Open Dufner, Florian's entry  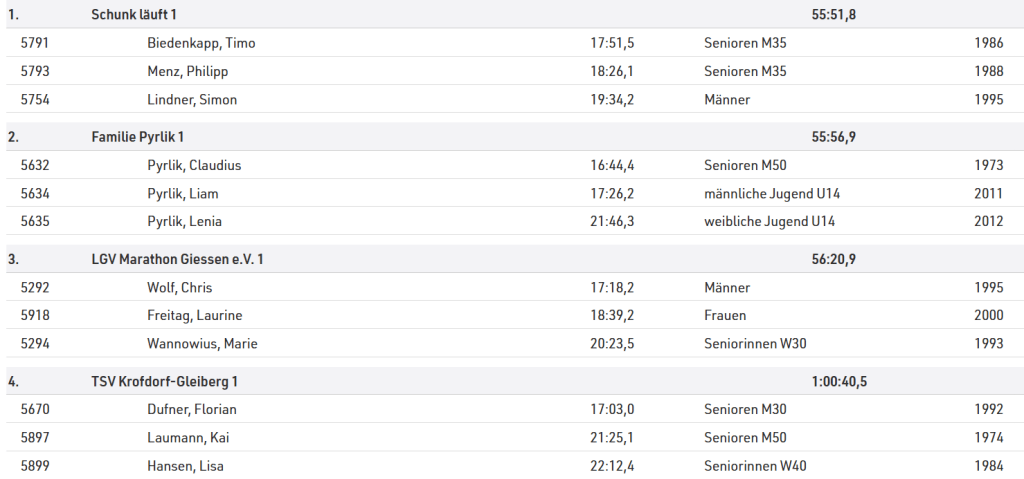coord(192,409)
